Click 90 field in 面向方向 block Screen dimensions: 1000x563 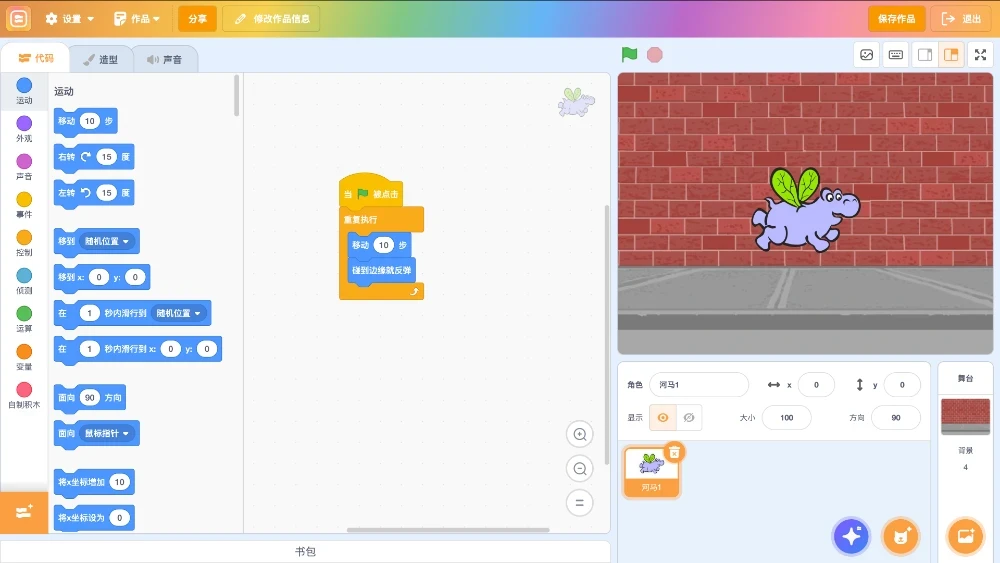[x=90, y=398]
